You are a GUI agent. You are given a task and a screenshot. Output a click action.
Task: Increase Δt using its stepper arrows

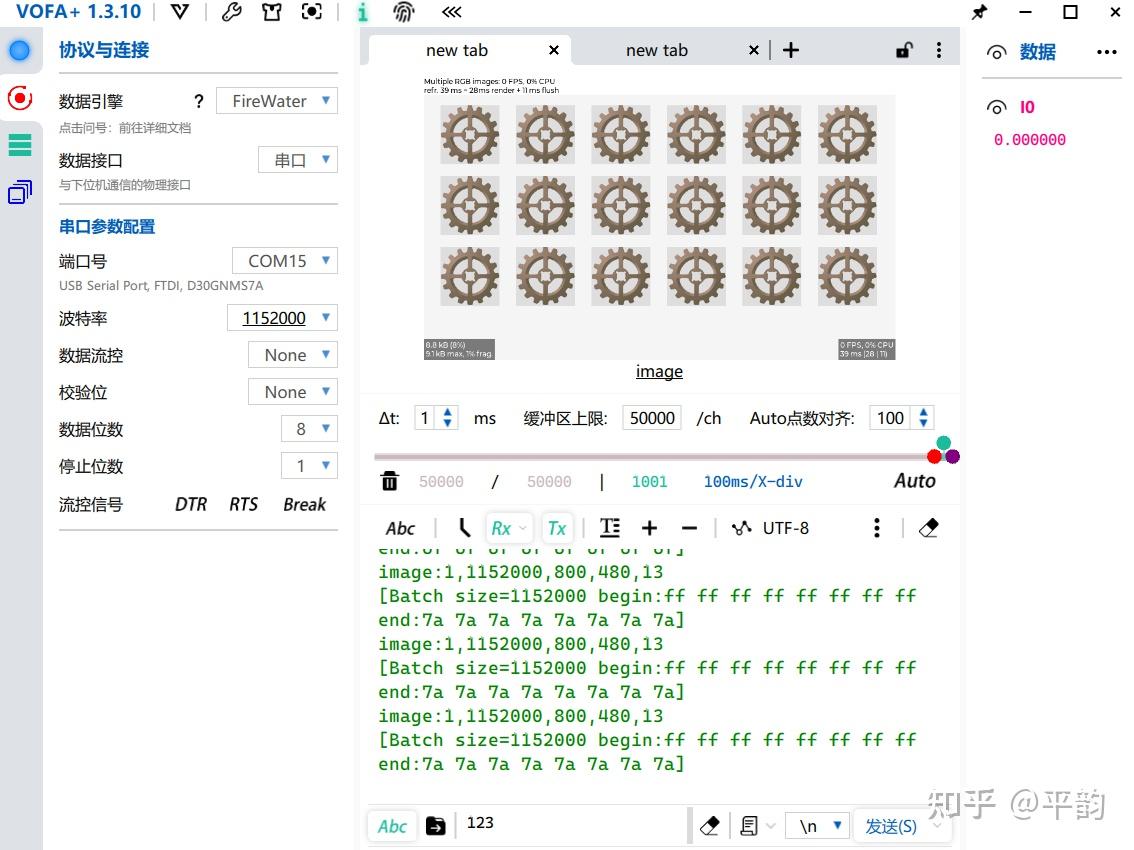448,413
